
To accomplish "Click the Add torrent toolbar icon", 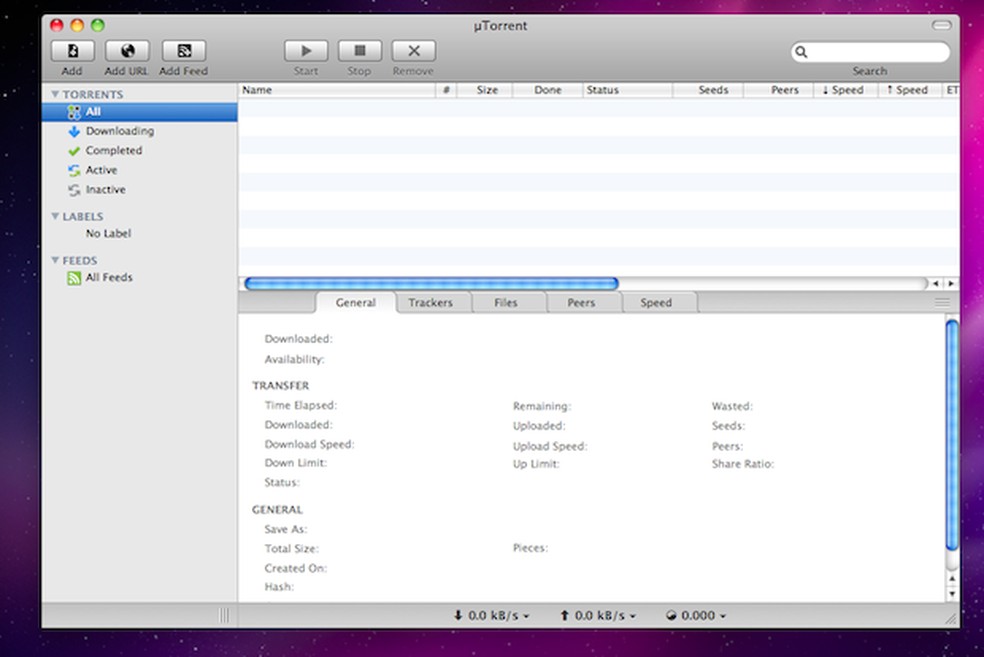I will click(x=72, y=51).
